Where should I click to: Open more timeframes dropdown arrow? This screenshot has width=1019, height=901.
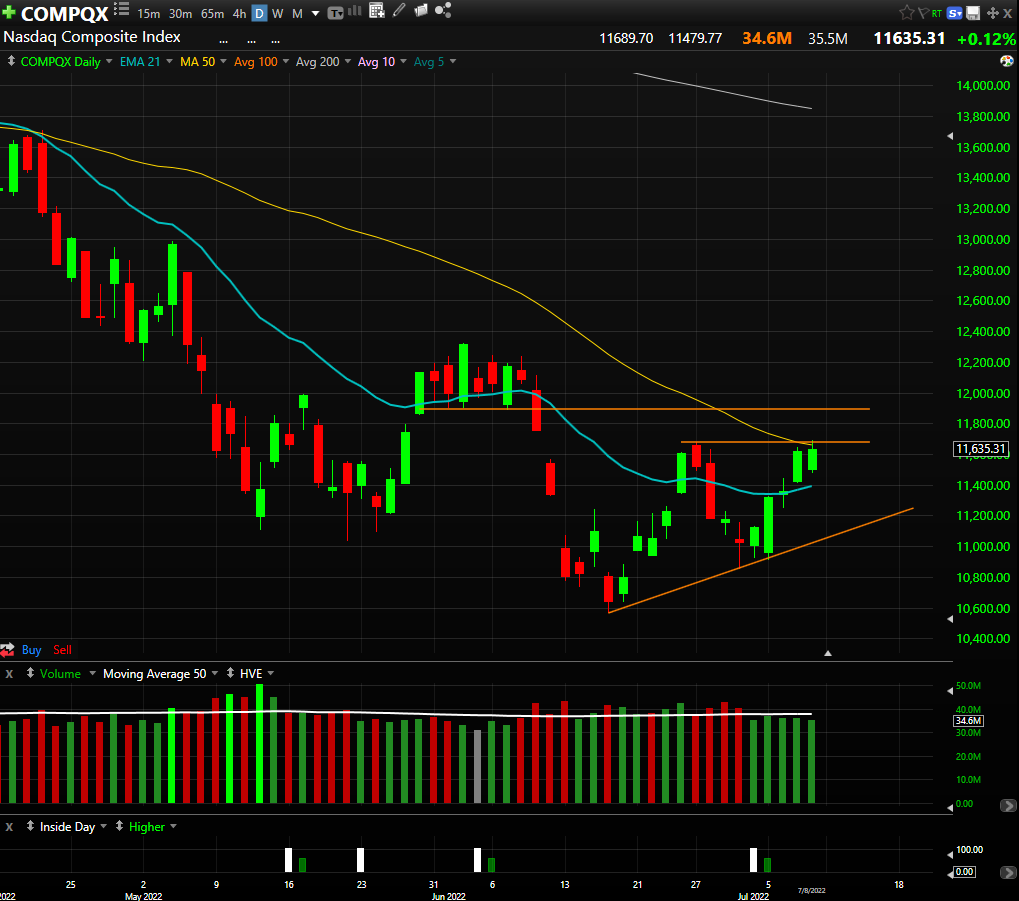coord(315,14)
